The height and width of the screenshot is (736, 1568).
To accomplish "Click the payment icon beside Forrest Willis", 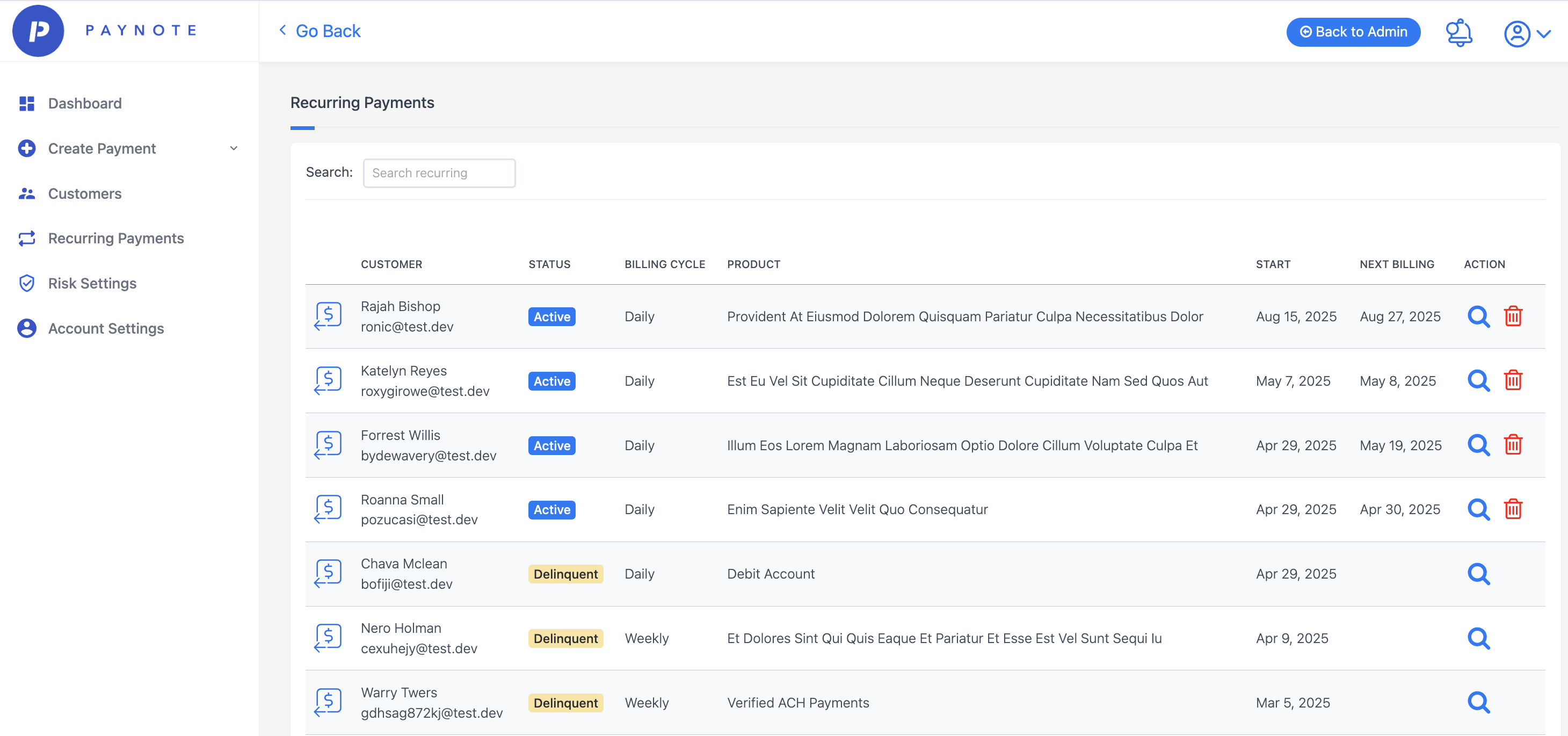I will [x=328, y=445].
